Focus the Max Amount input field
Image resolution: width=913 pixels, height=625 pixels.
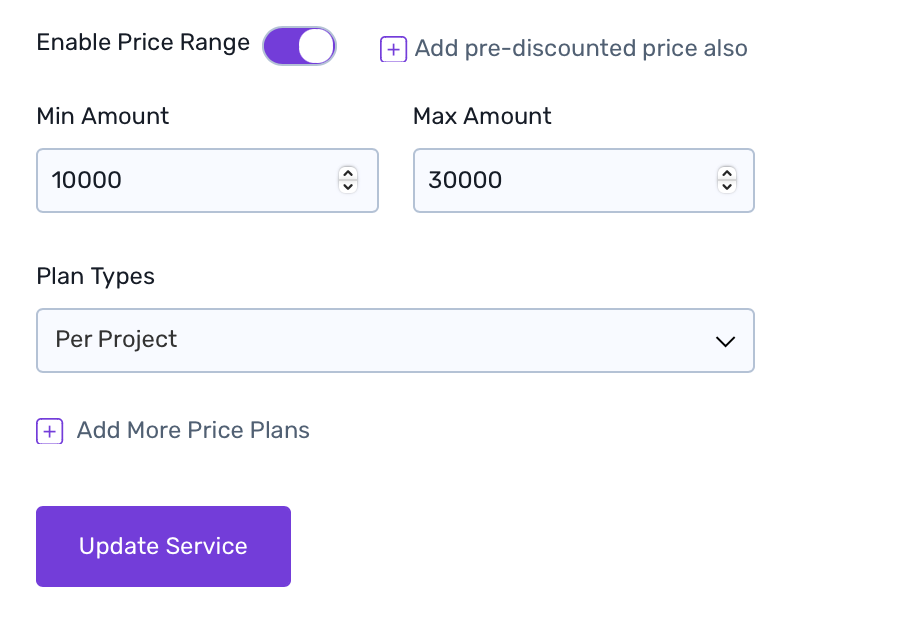[x=566, y=181]
